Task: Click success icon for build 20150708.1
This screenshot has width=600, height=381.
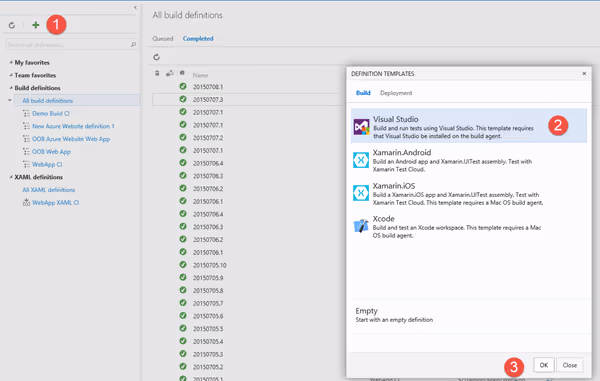Action: click(x=183, y=86)
